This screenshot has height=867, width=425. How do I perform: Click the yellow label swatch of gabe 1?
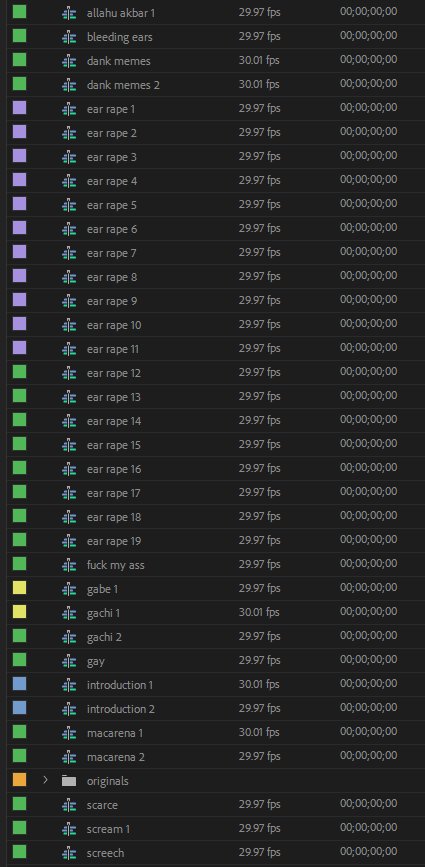coord(19,588)
